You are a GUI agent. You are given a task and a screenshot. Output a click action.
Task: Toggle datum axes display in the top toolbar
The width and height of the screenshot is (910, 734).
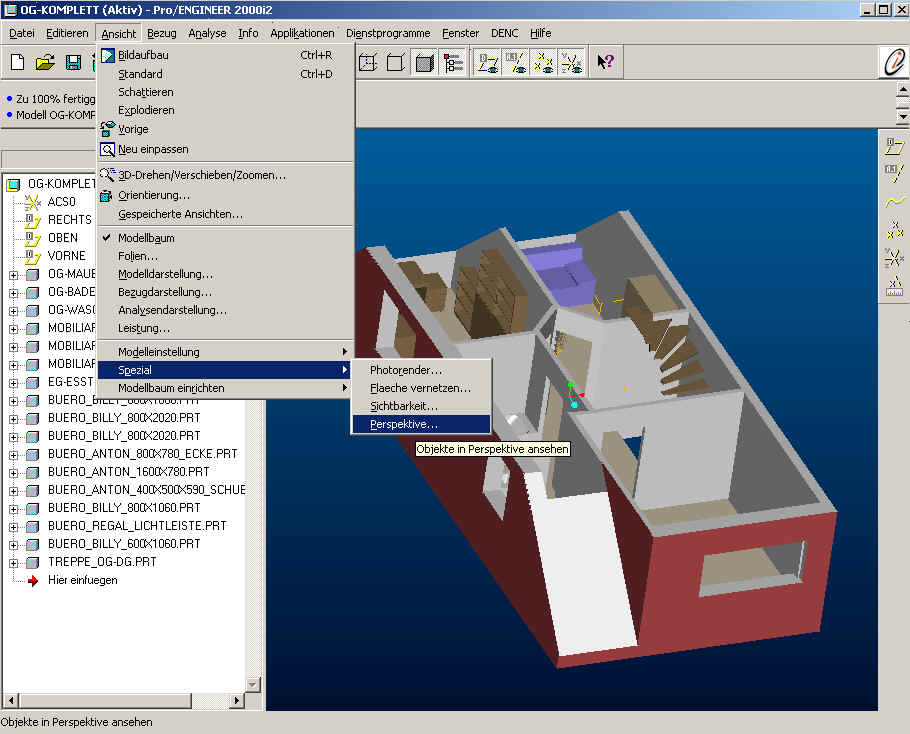[x=515, y=62]
